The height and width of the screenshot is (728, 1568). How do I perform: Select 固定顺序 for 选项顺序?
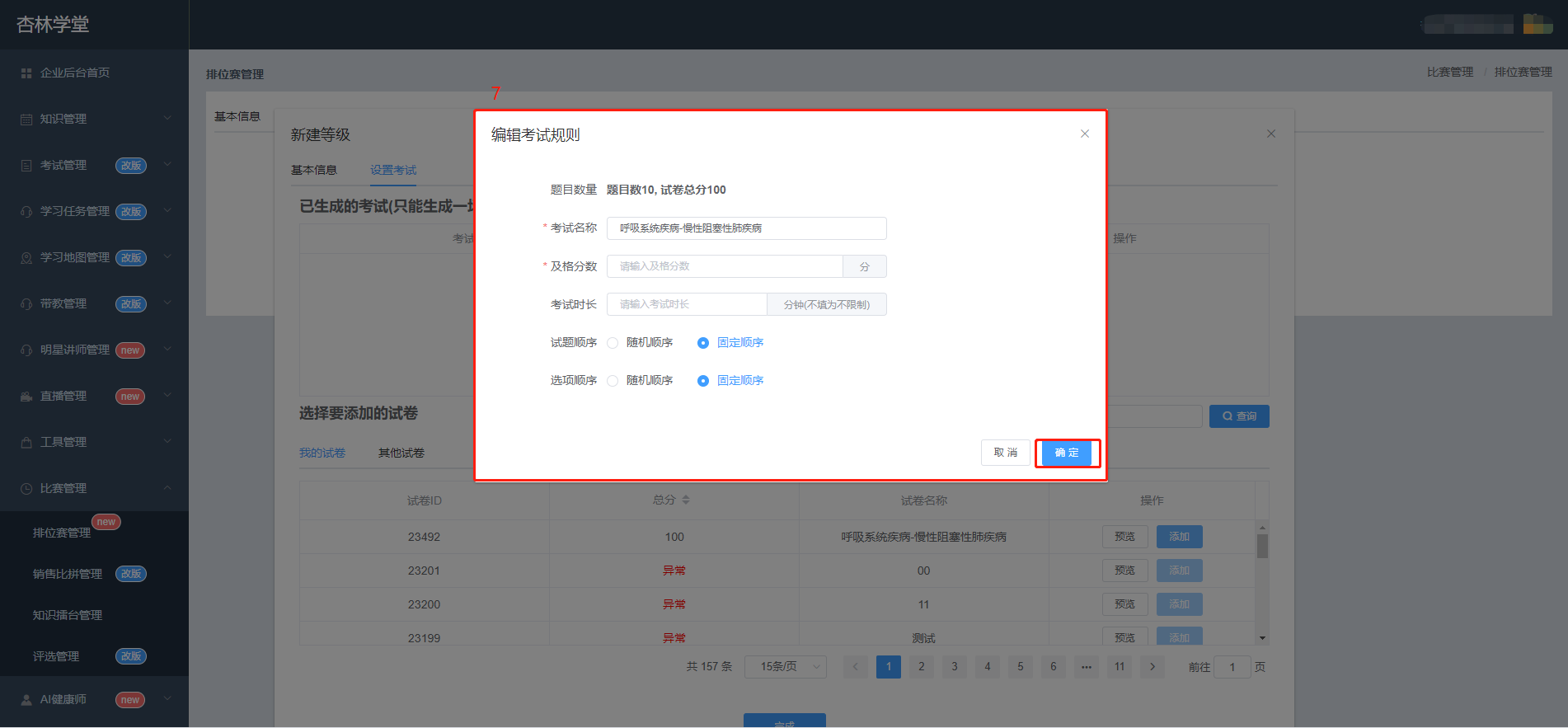pyautogui.click(x=703, y=381)
